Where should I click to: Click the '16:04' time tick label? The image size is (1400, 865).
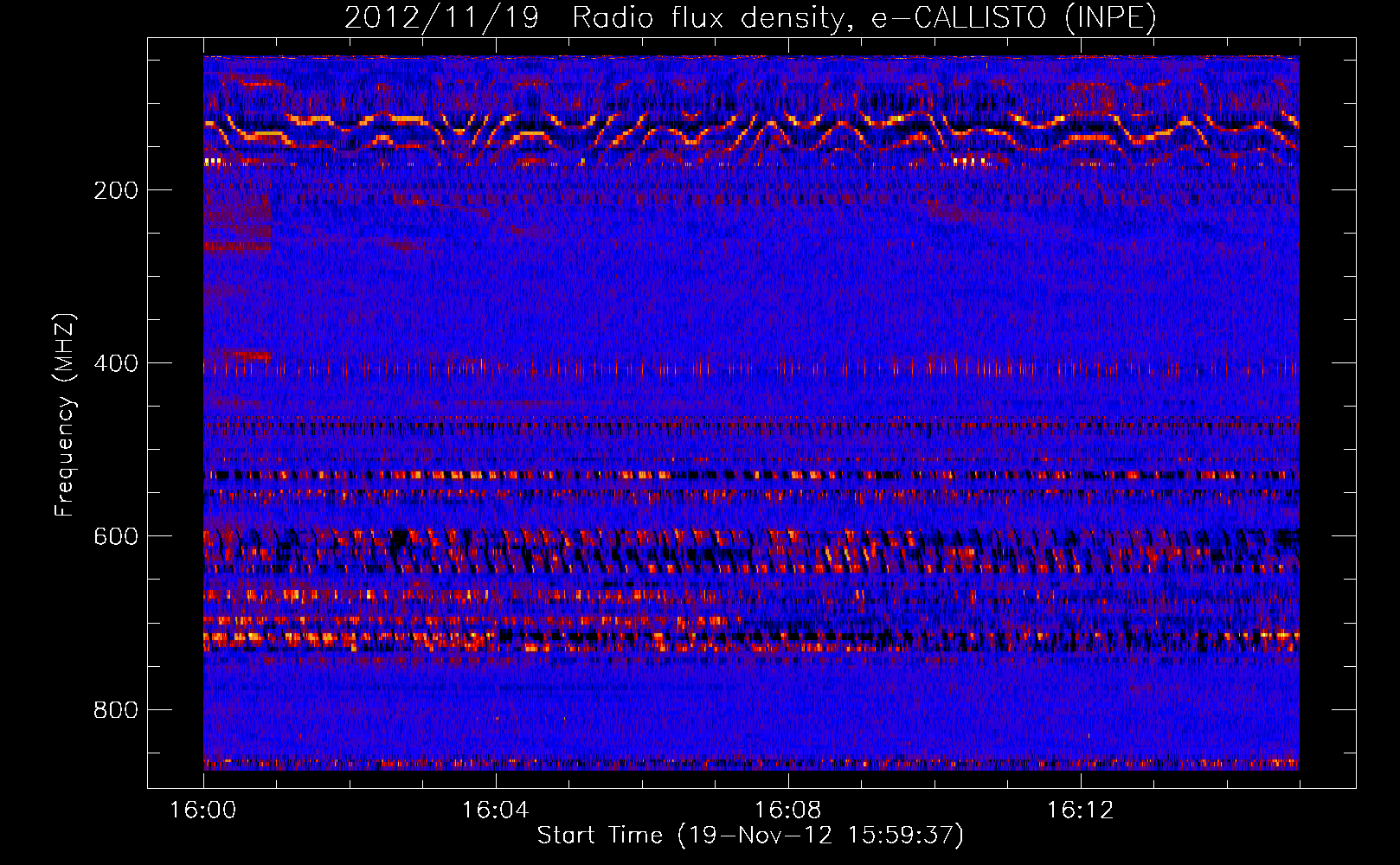495,810
